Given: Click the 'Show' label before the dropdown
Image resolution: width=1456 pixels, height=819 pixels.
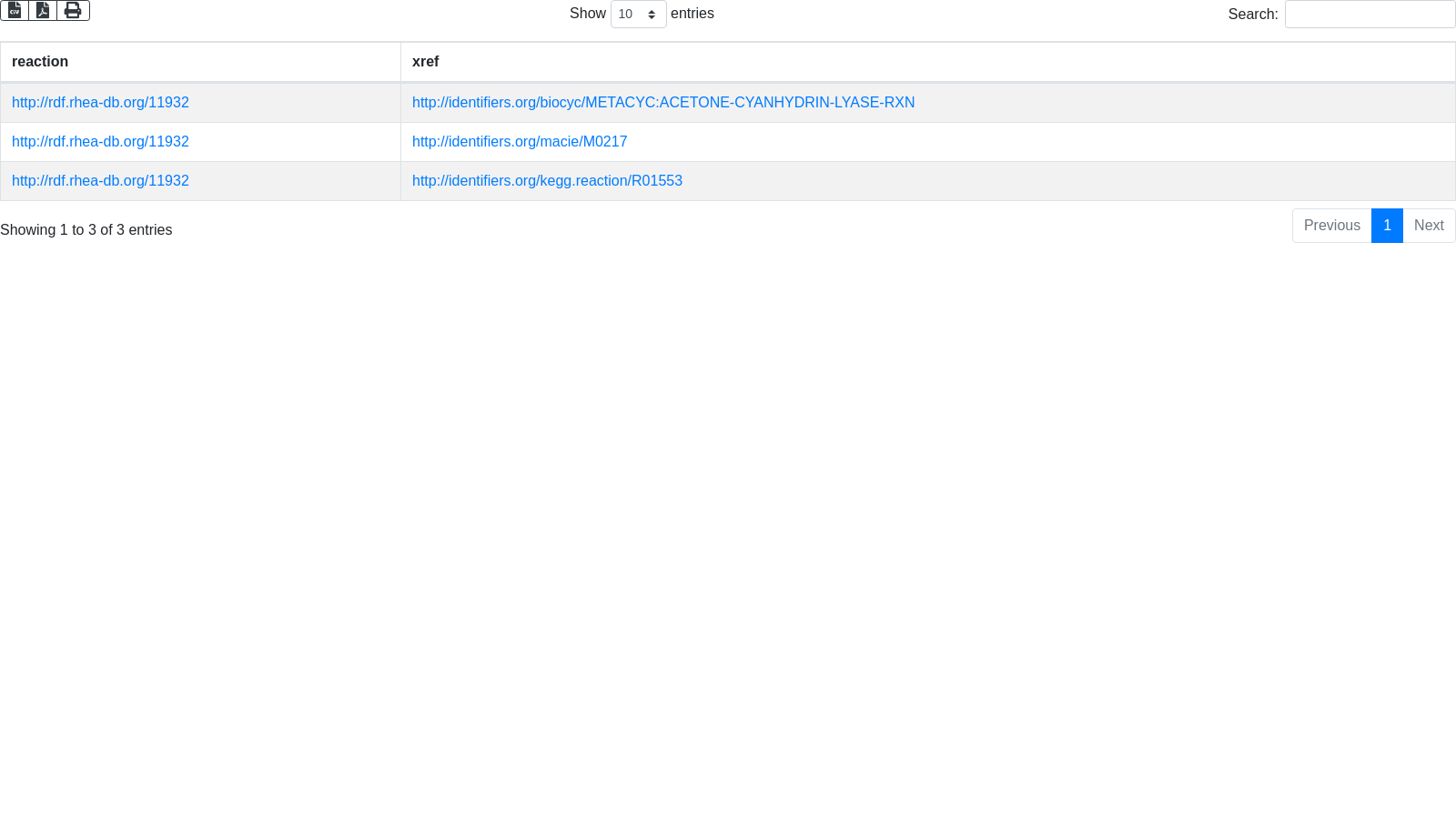Looking at the screenshot, I should coord(587,14).
